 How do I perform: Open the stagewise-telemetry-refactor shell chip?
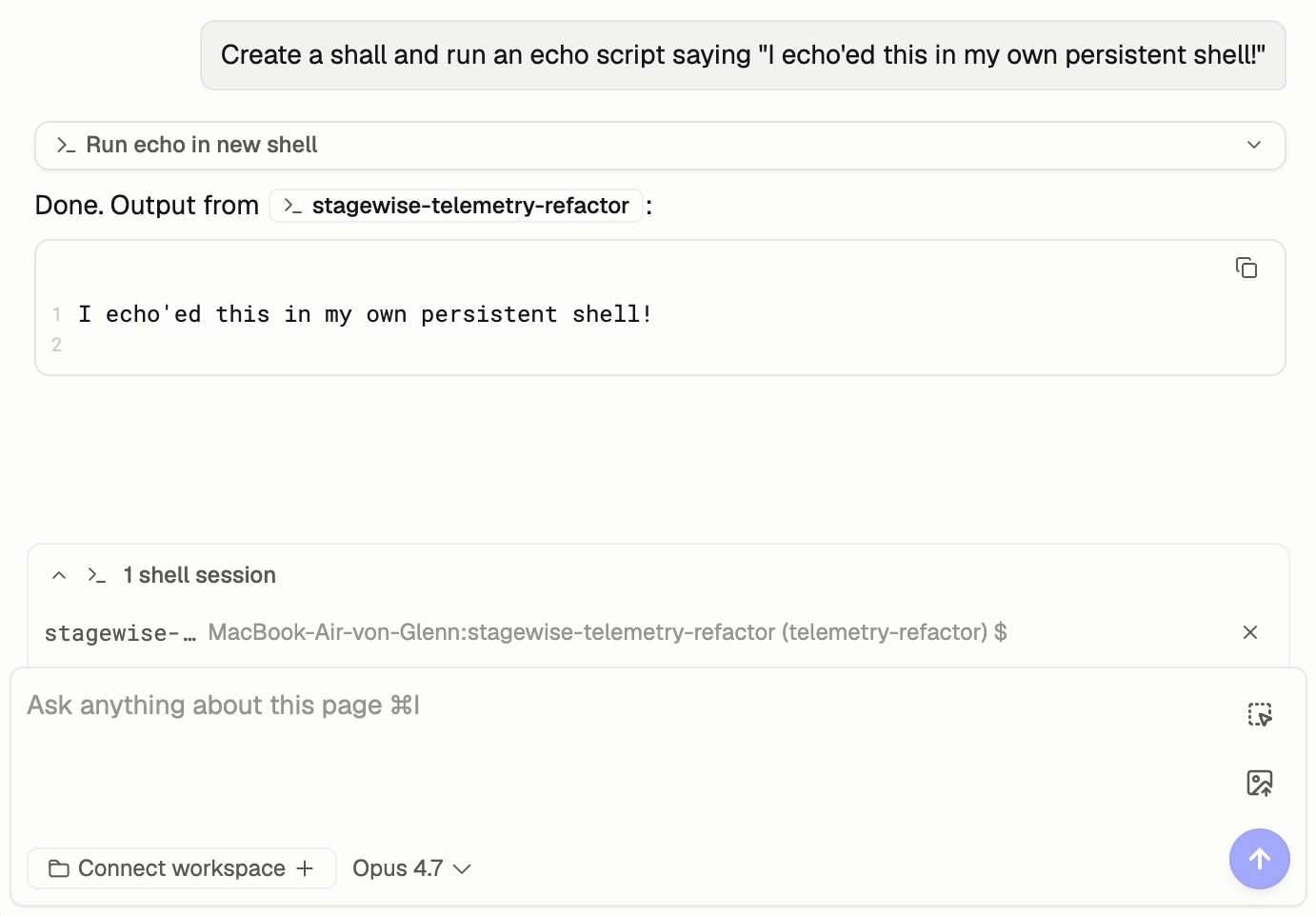point(456,206)
